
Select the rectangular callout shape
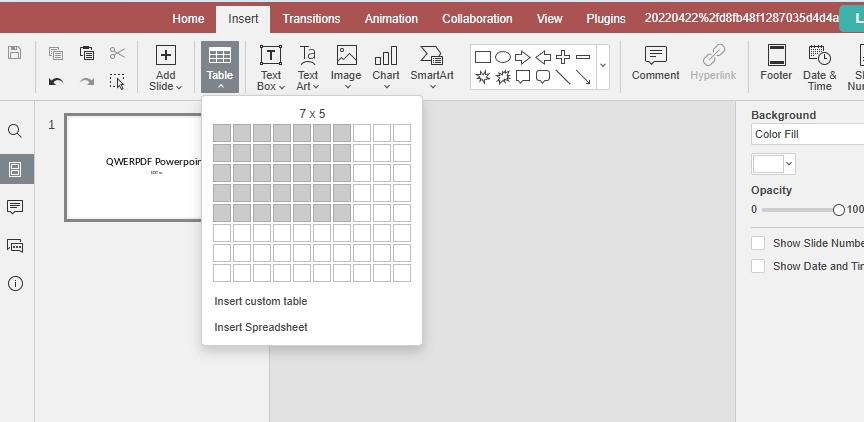[x=522, y=77]
